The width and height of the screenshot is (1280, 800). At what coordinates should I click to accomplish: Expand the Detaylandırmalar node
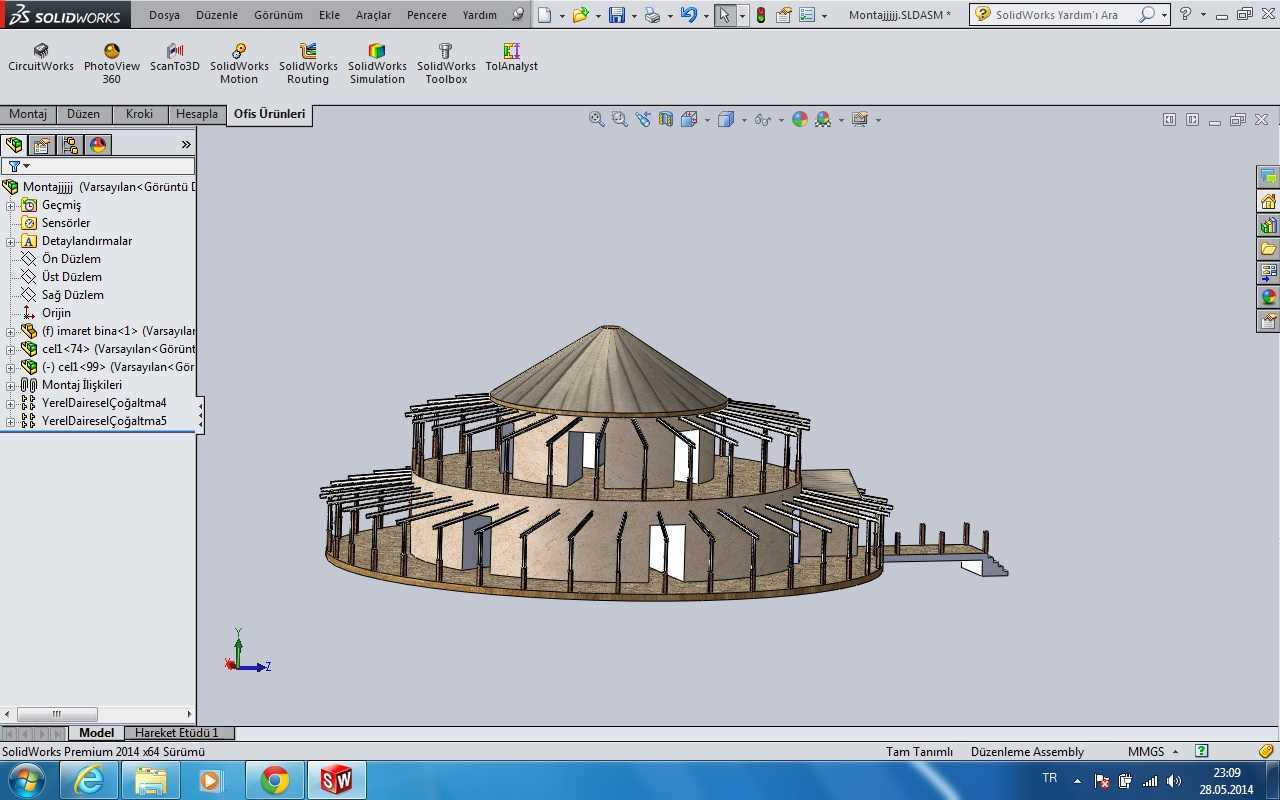(x=11, y=241)
